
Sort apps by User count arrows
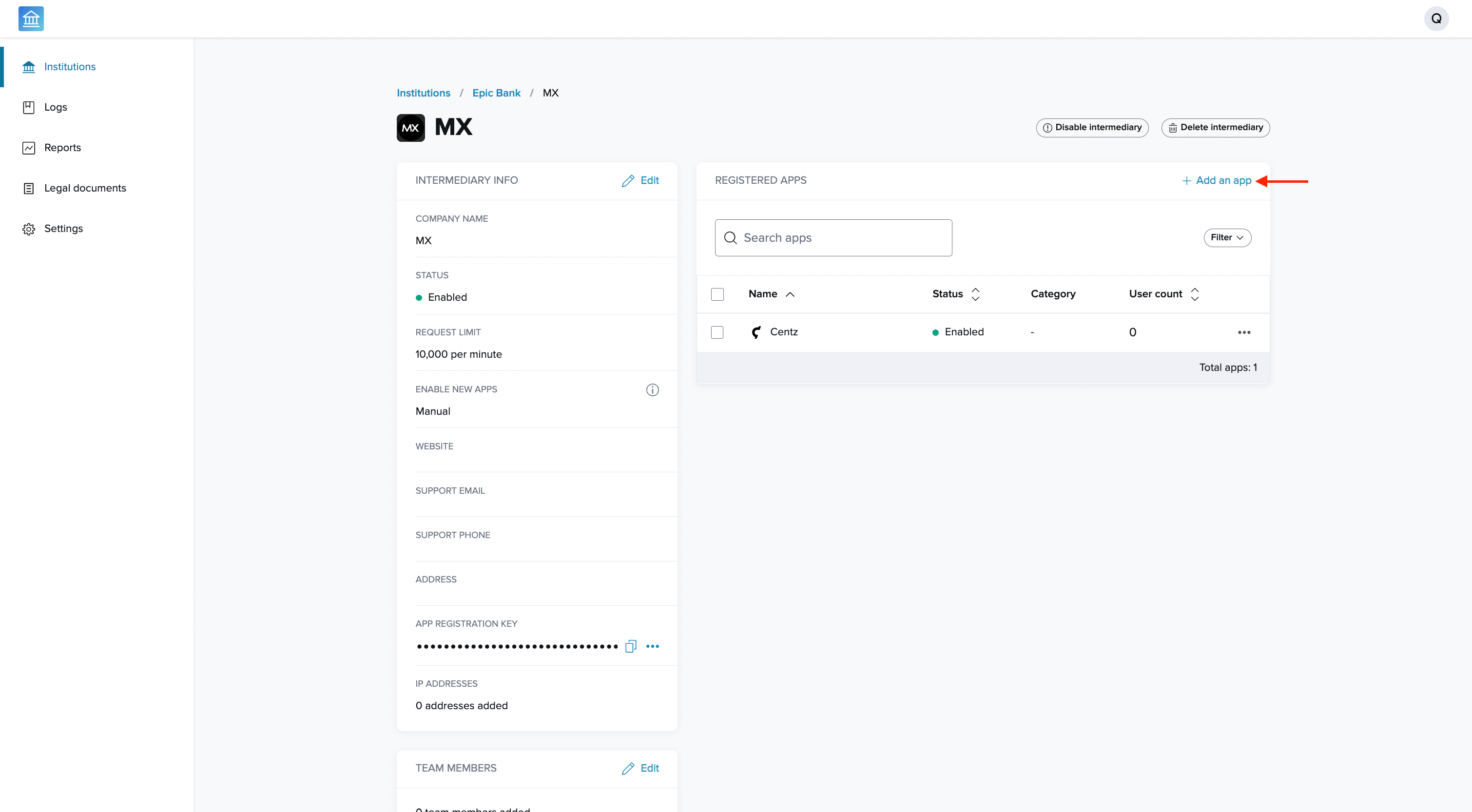coord(1195,294)
